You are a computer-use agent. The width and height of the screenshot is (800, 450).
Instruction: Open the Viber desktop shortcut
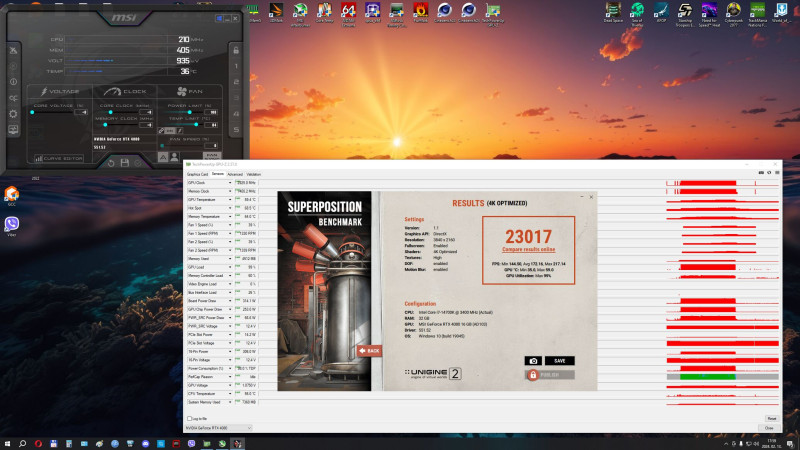(12, 227)
